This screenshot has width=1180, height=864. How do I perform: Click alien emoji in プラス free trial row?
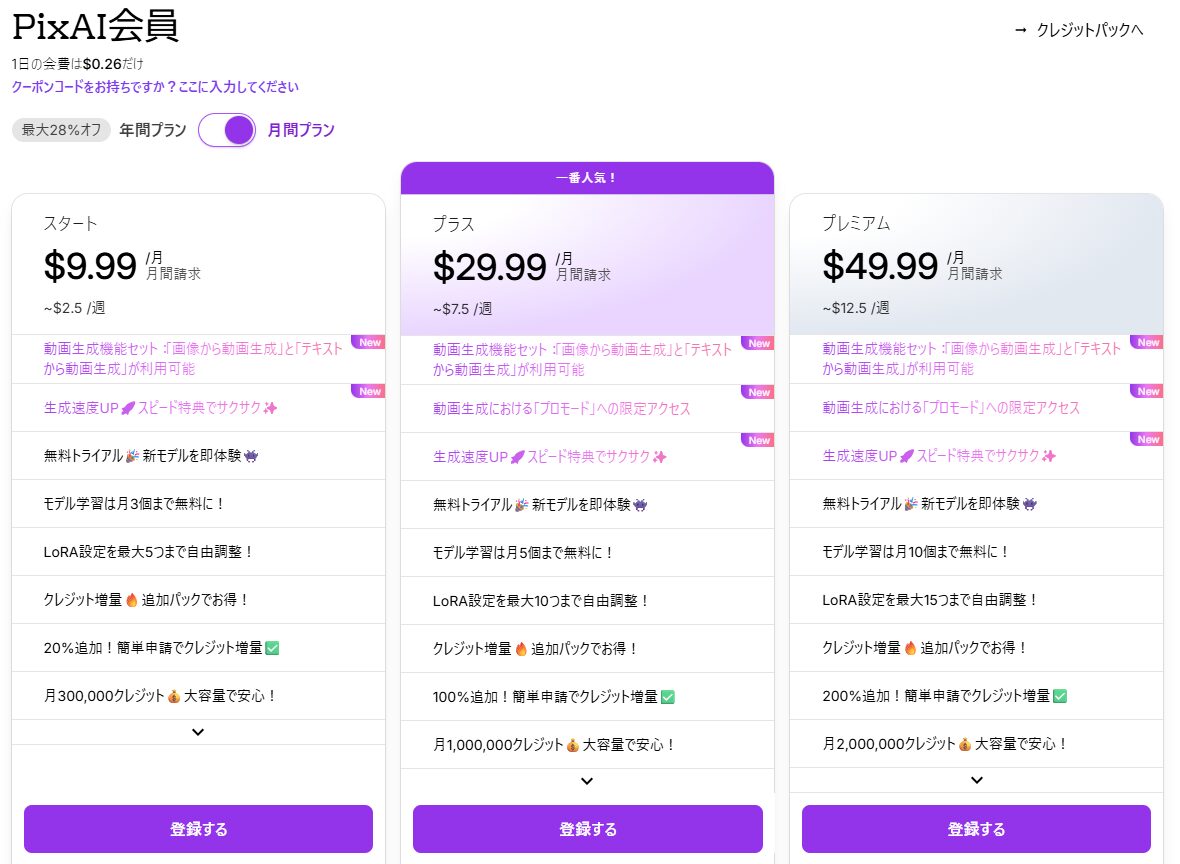coord(640,505)
